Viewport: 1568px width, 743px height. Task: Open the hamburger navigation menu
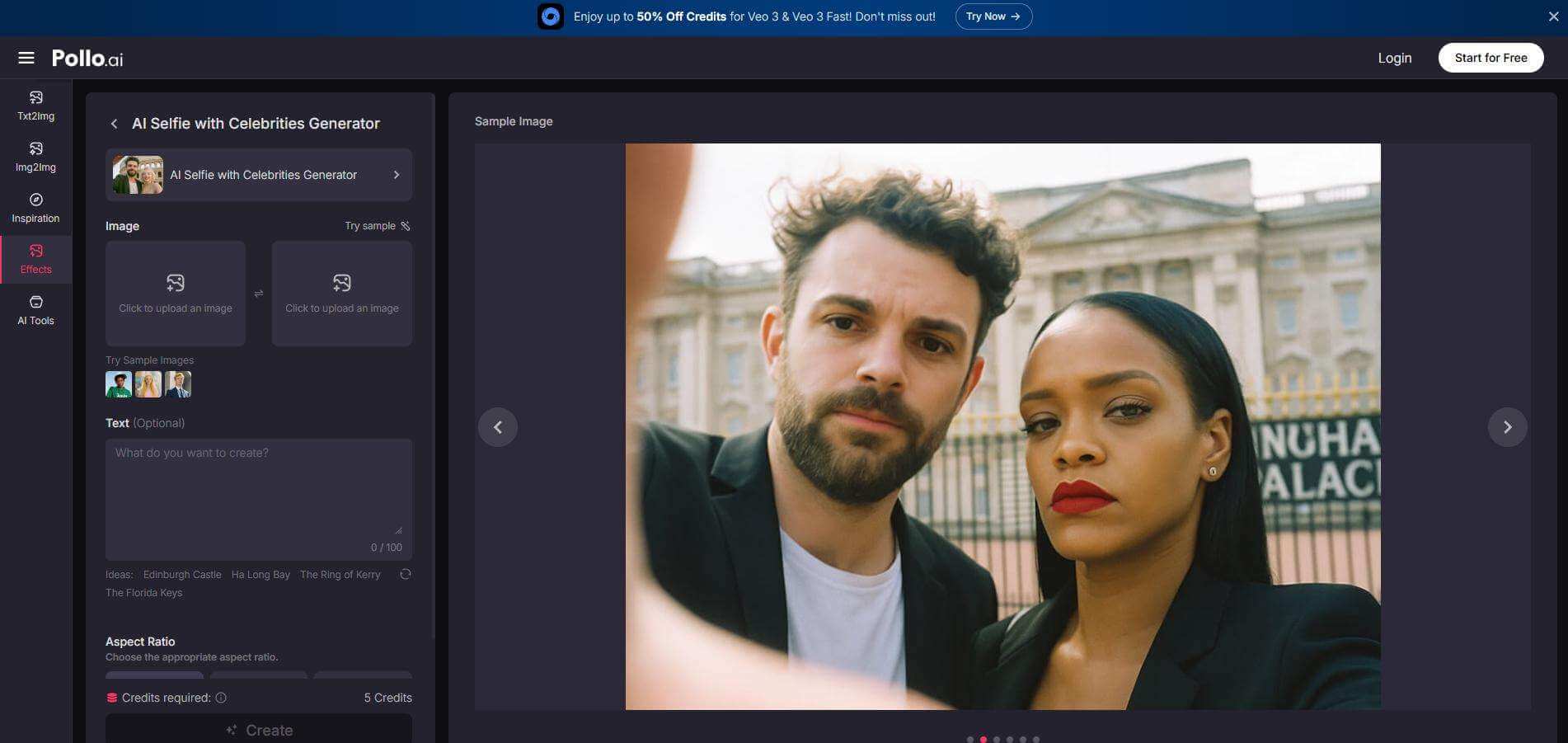point(26,58)
